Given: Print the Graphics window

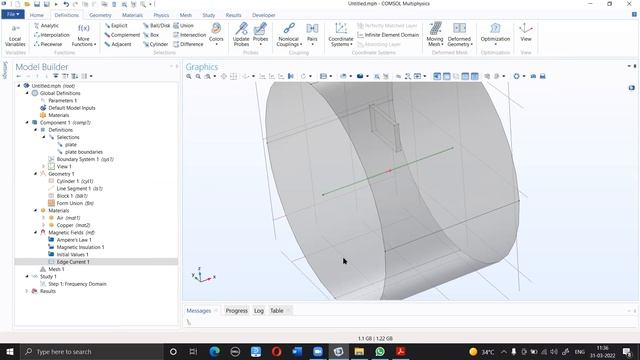Looking at the screenshot, I should (542, 76).
